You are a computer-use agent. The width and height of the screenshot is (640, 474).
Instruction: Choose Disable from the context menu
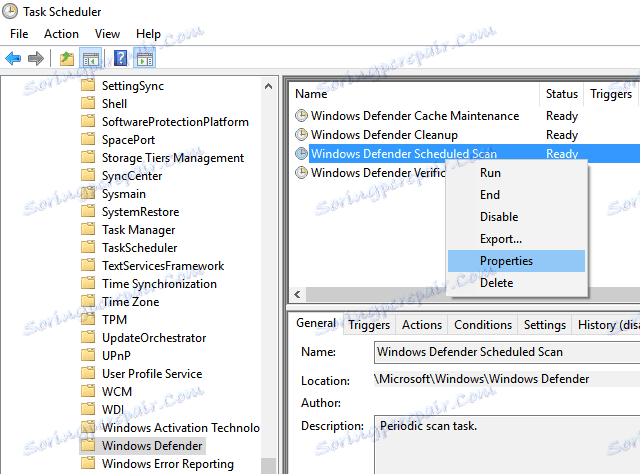pyautogui.click(x=516, y=217)
